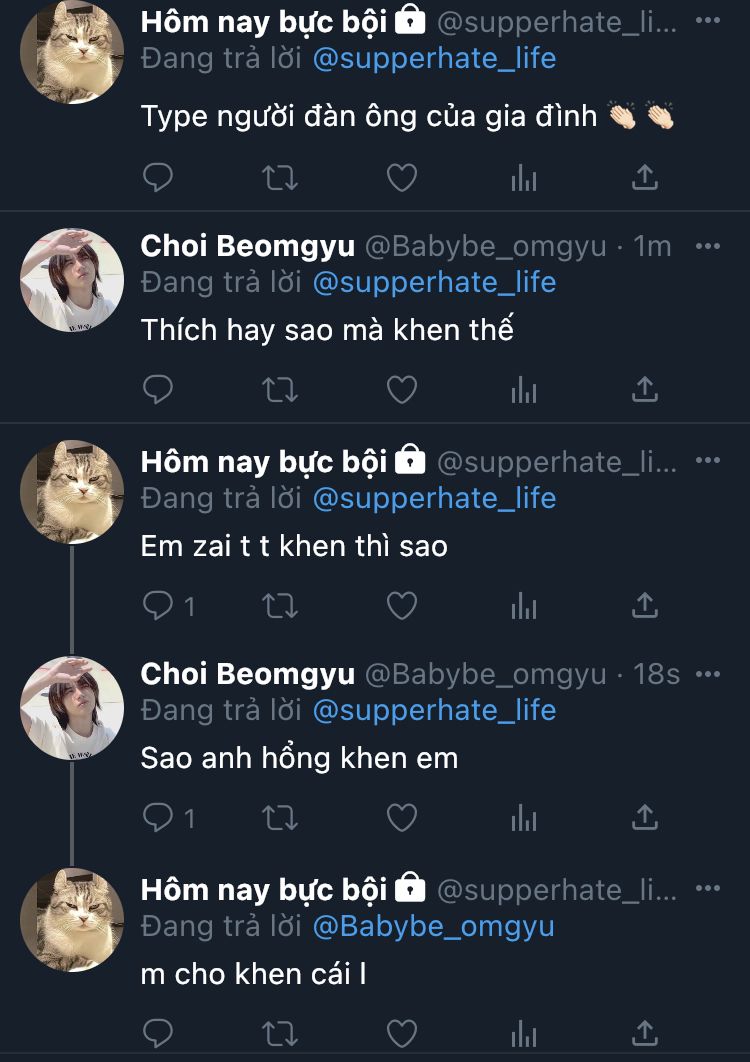Like the "m cho khen cái l" tweet
This screenshot has height=1062, width=750.
[x=401, y=1032]
